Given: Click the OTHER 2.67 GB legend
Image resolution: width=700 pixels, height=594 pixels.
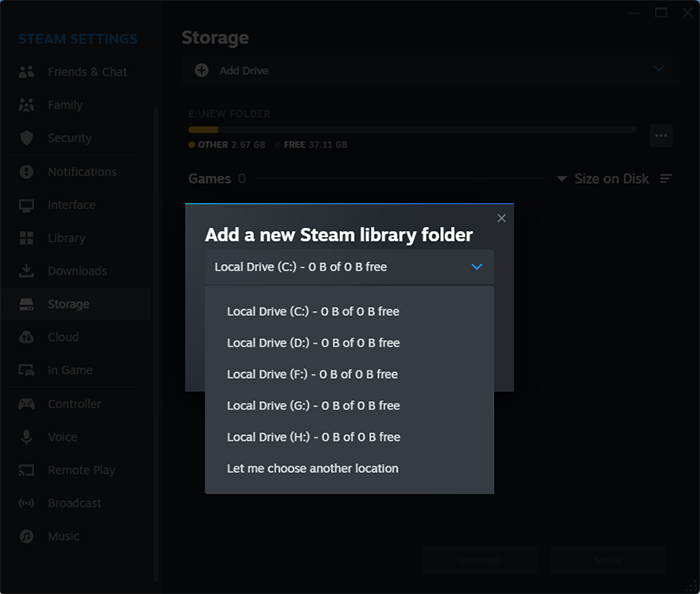Looking at the screenshot, I should [x=227, y=145].
